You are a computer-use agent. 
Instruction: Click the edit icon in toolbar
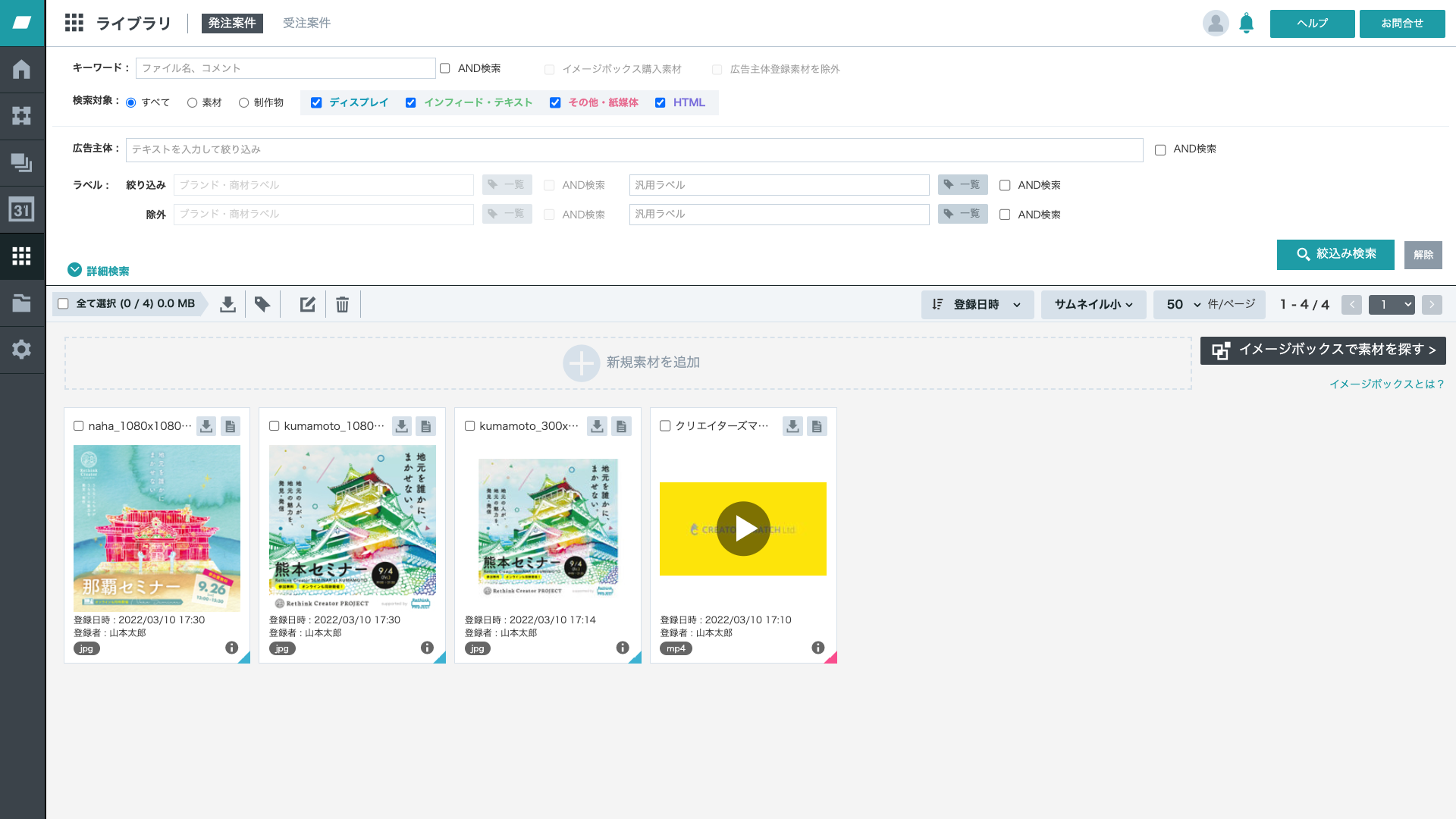[x=307, y=304]
